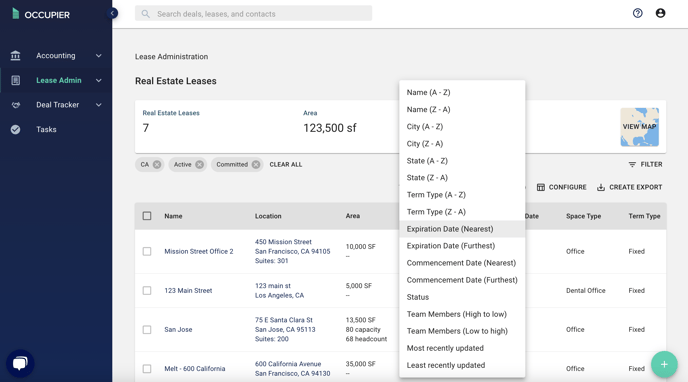Collapse the sidebar with the arrow button

112,13
